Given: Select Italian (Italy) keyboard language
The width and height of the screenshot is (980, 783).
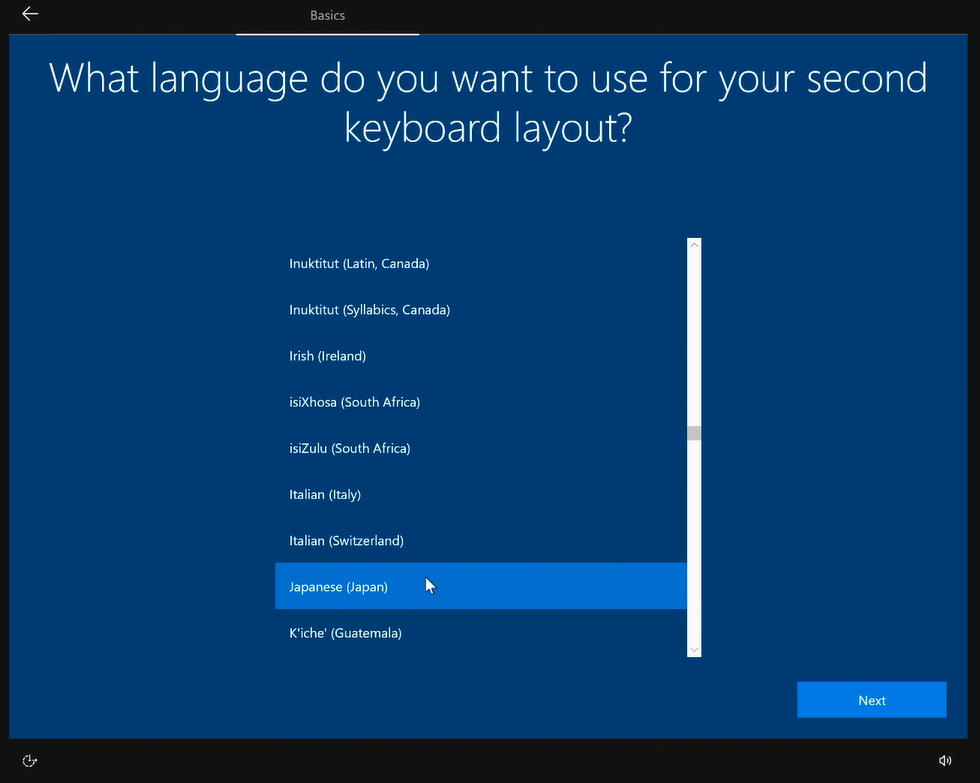Looking at the screenshot, I should click(x=325, y=494).
